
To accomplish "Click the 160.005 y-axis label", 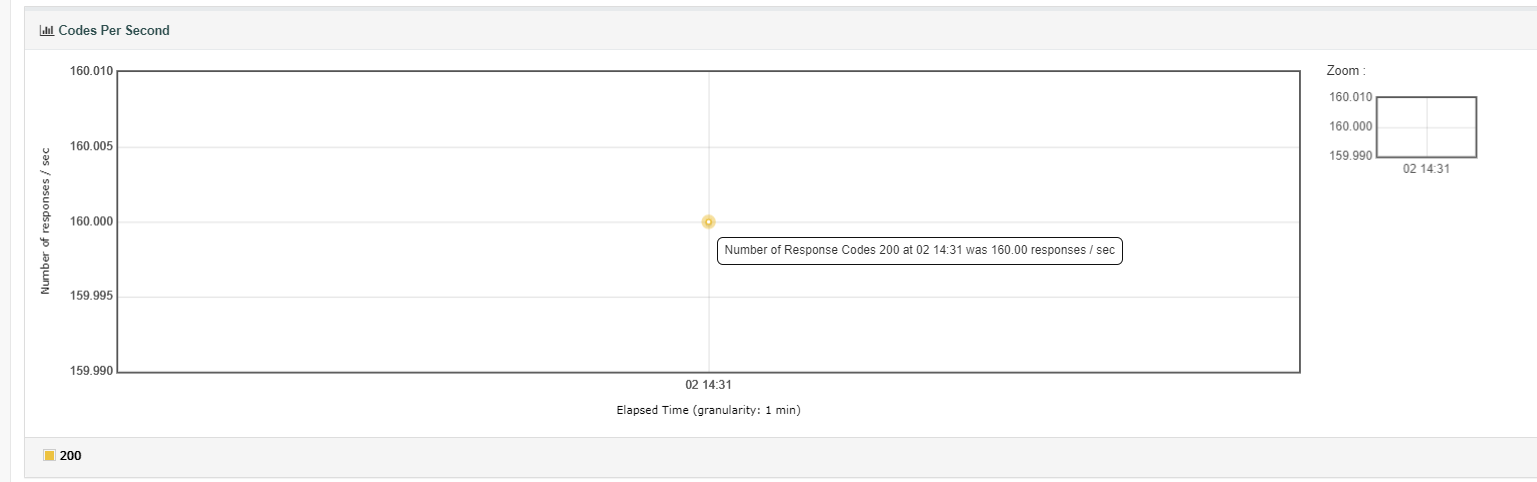I will 92,147.
